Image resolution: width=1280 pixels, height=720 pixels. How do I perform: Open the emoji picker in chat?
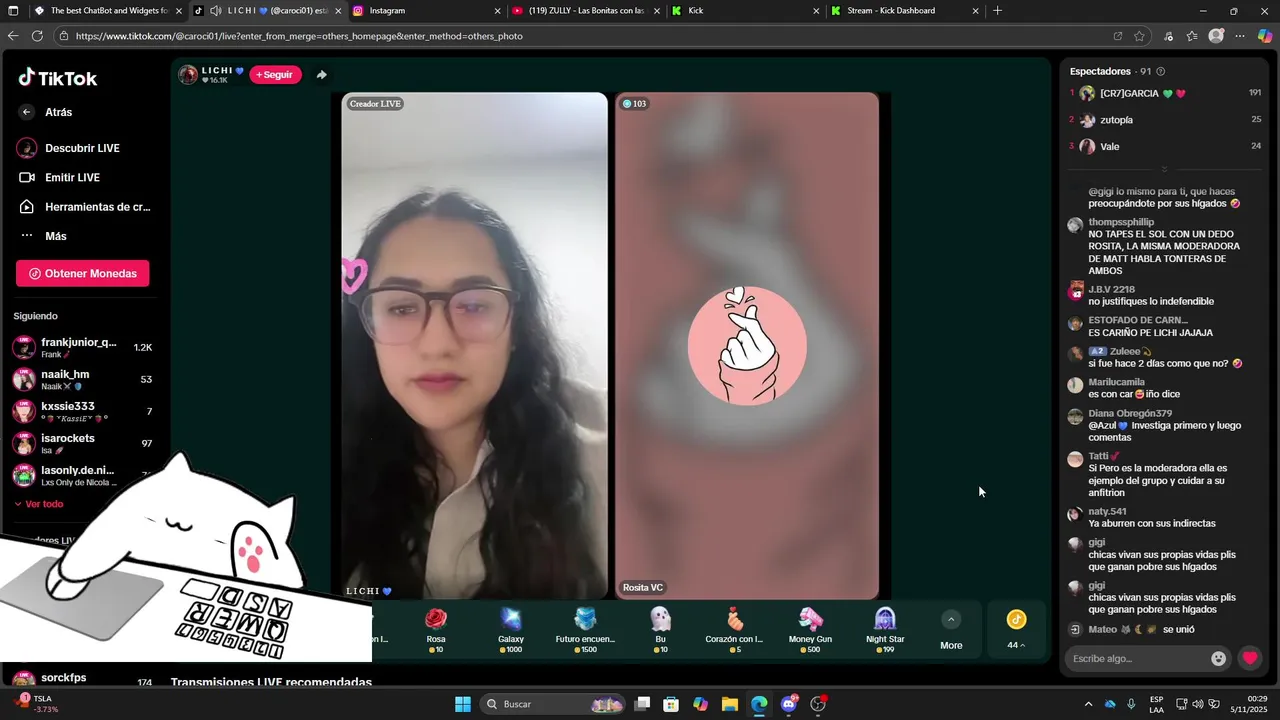click(x=1218, y=658)
